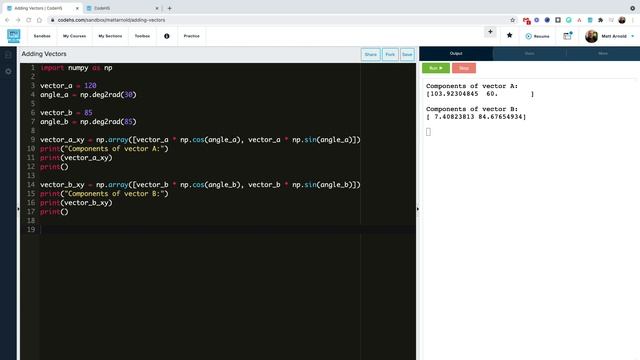Viewport: 640px width, 360px height.
Task: Go back with the browser back arrow
Action: click(7, 20)
